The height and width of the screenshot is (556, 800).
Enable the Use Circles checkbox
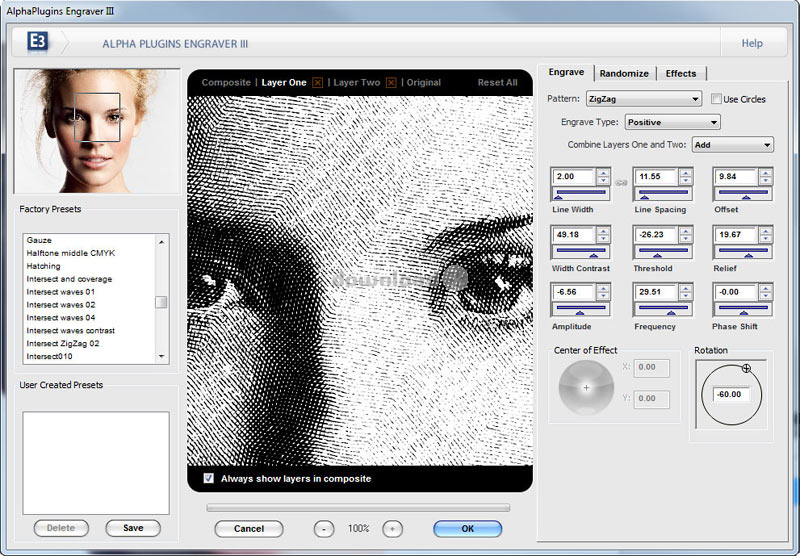716,99
